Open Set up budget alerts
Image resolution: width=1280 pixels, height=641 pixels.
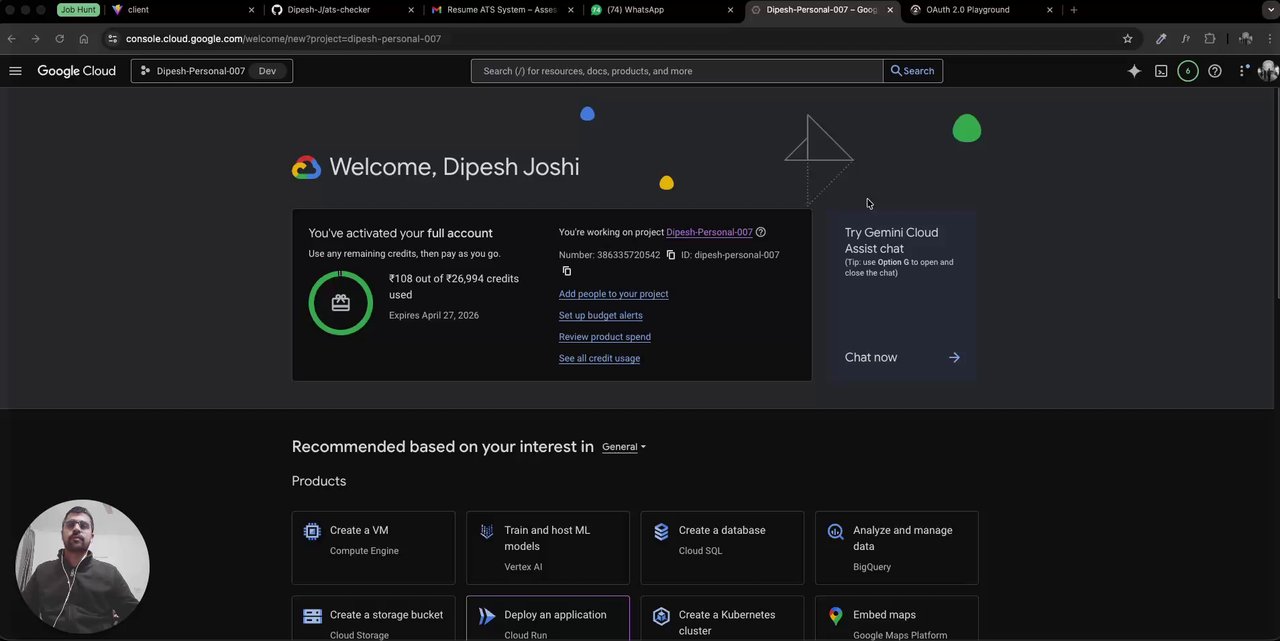pyautogui.click(x=600, y=315)
